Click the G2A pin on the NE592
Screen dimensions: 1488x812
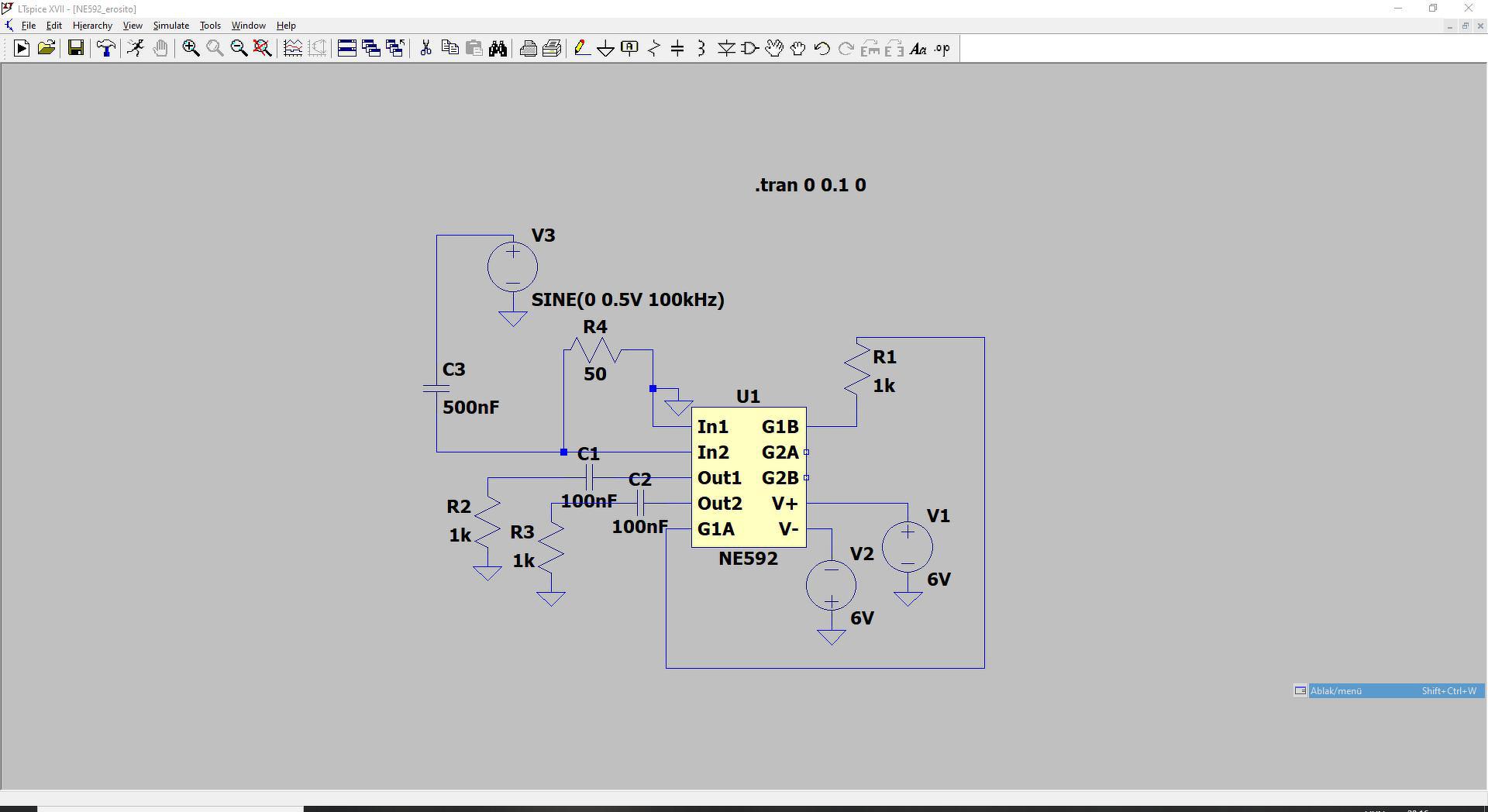780,452
